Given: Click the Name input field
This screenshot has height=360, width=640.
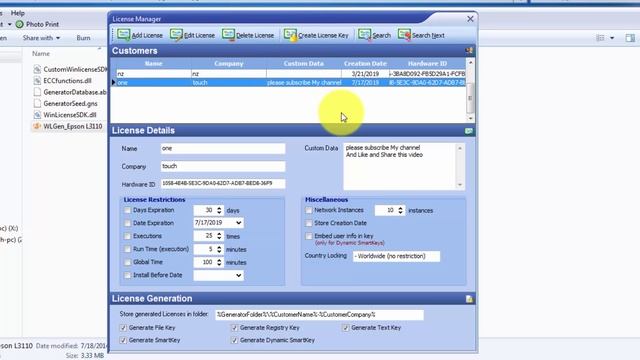Looking at the screenshot, I should click(x=223, y=149).
